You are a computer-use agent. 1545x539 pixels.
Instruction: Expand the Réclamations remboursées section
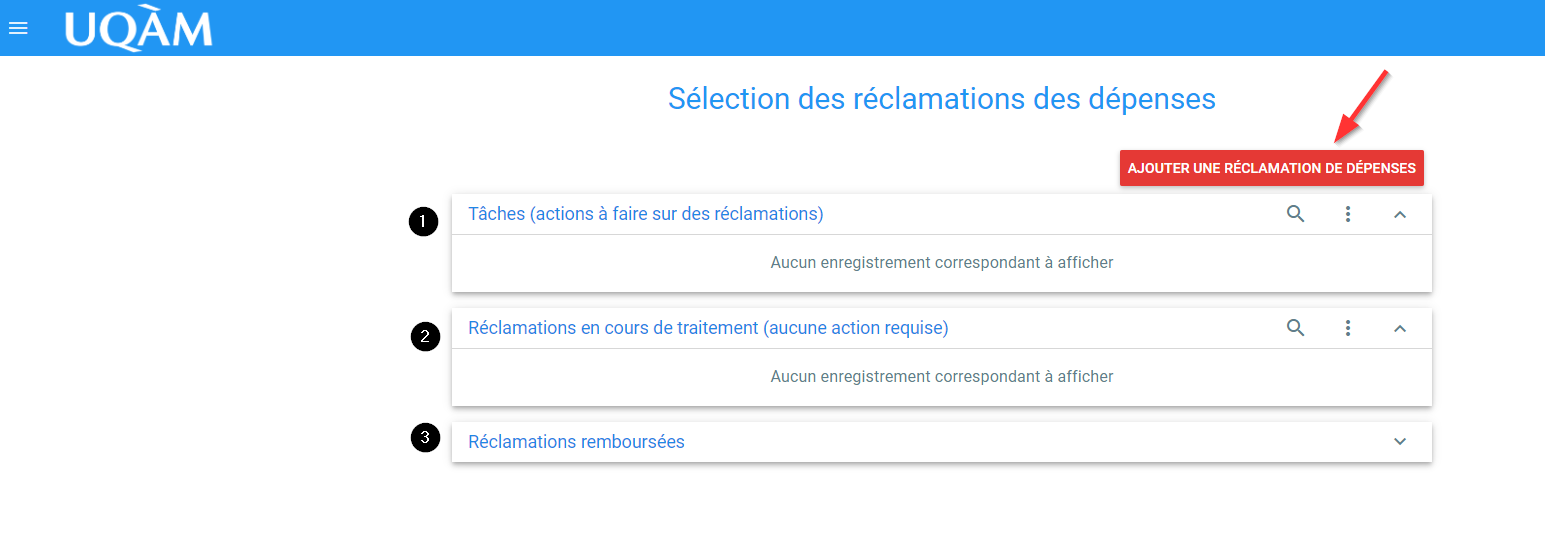click(1400, 442)
